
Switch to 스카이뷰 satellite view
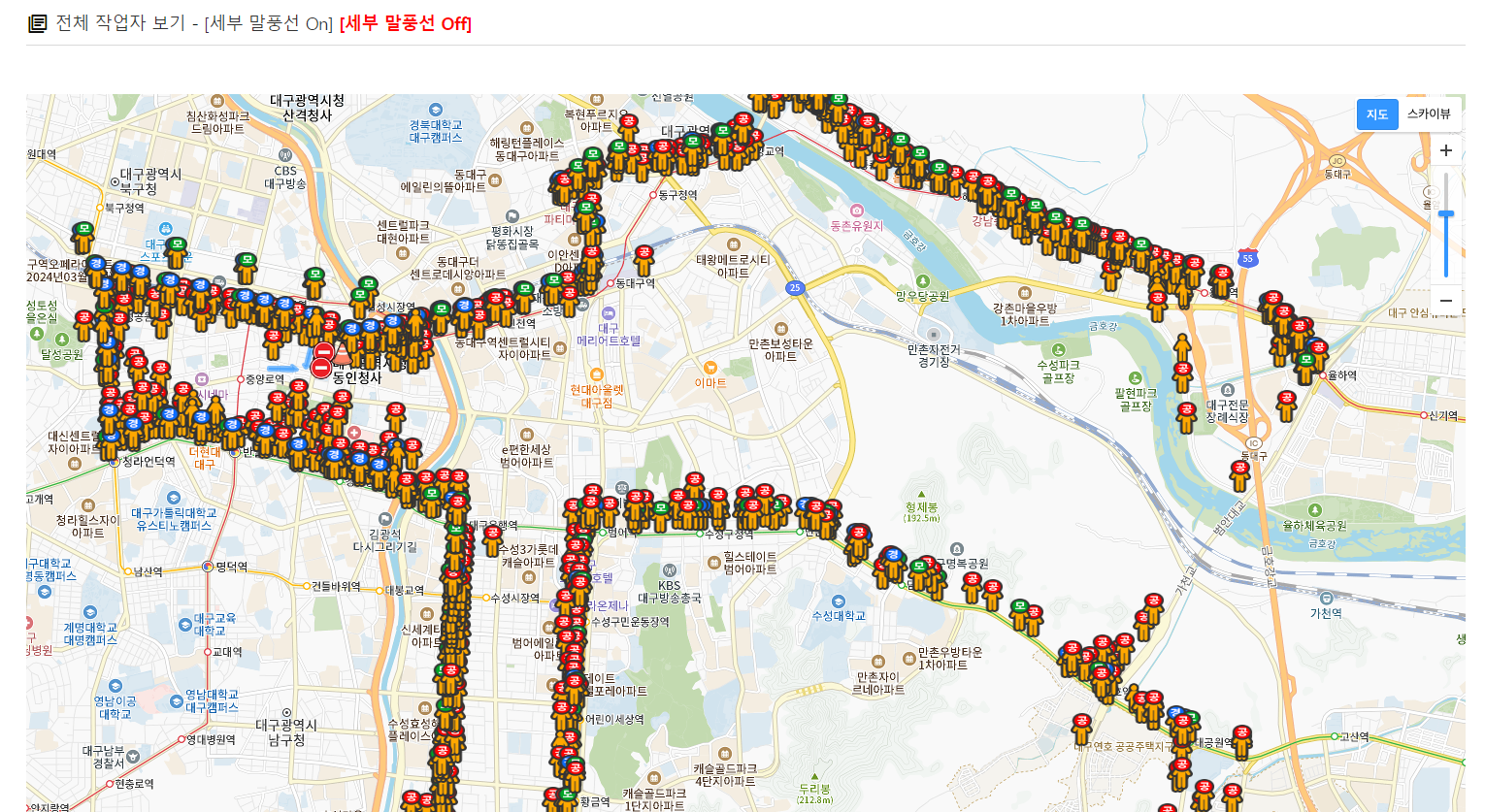1429,114
